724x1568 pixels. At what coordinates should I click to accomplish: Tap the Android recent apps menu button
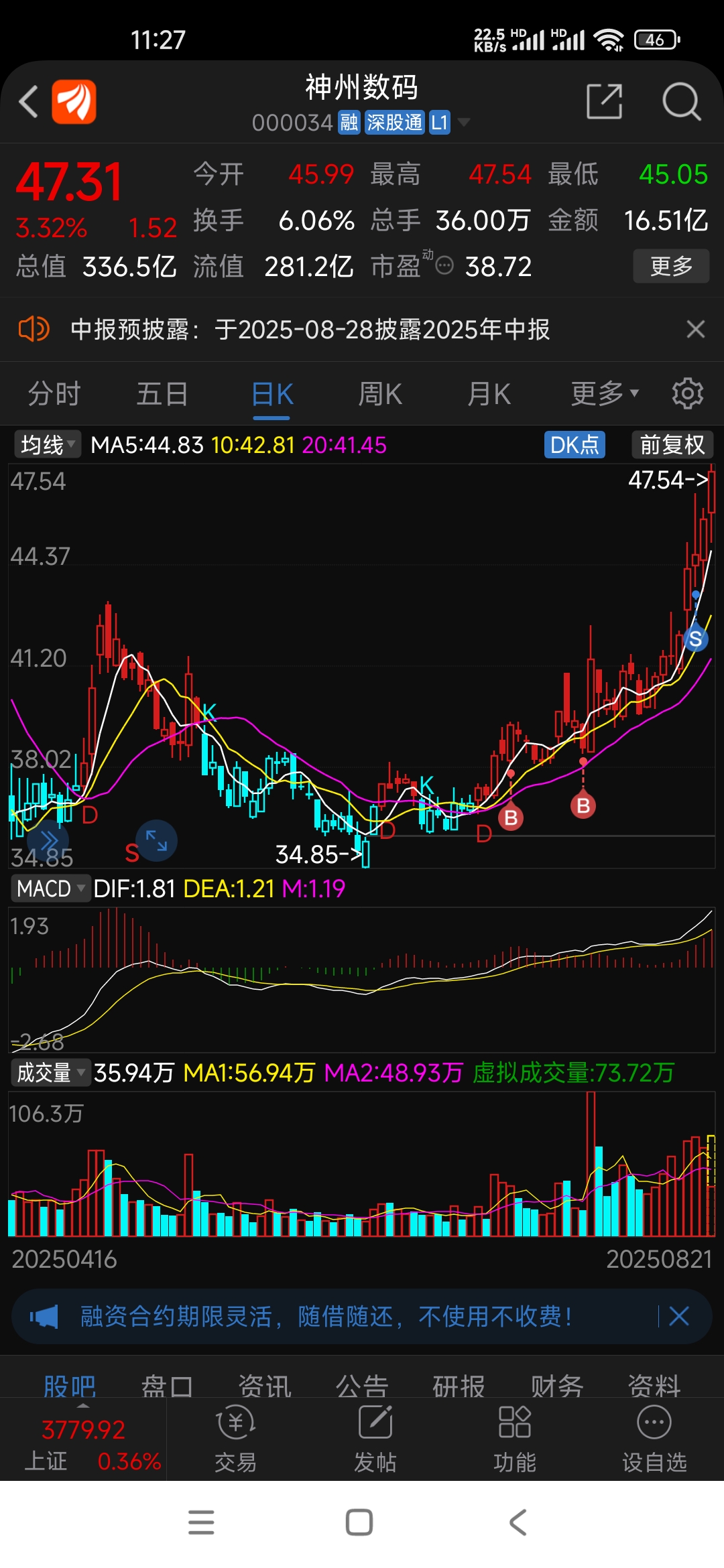[x=201, y=1522]
